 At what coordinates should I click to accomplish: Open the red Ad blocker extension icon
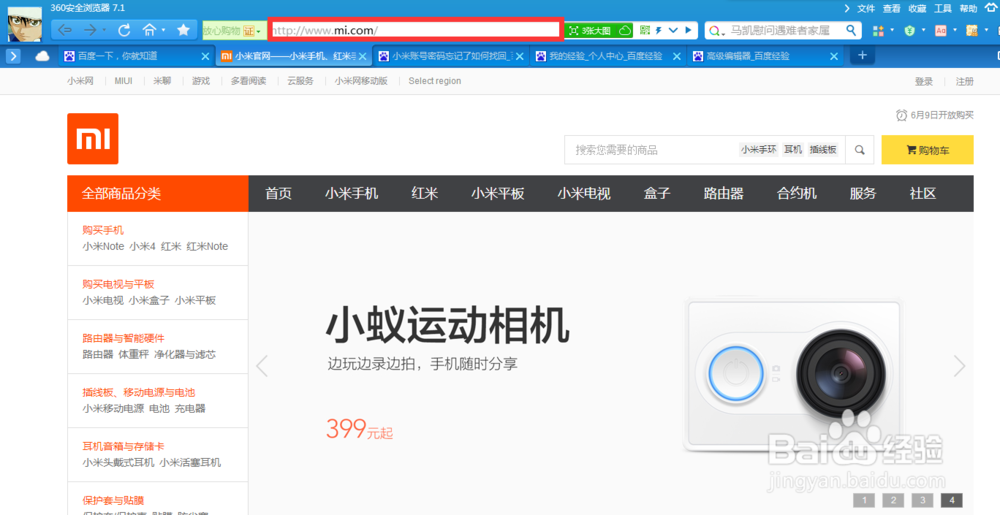pyautogui.click(x=941, y=31)
